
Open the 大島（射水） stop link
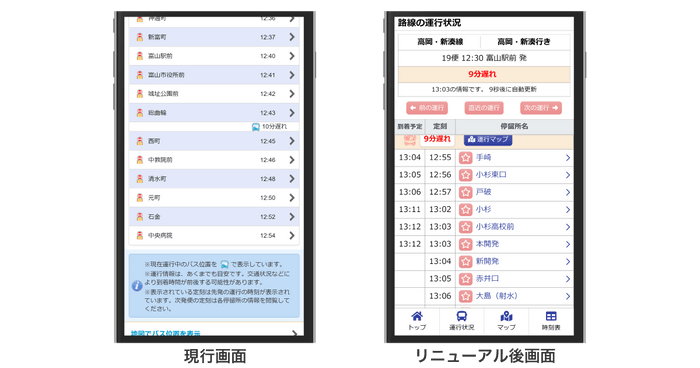pyautogui.click(x=496, y=296)
